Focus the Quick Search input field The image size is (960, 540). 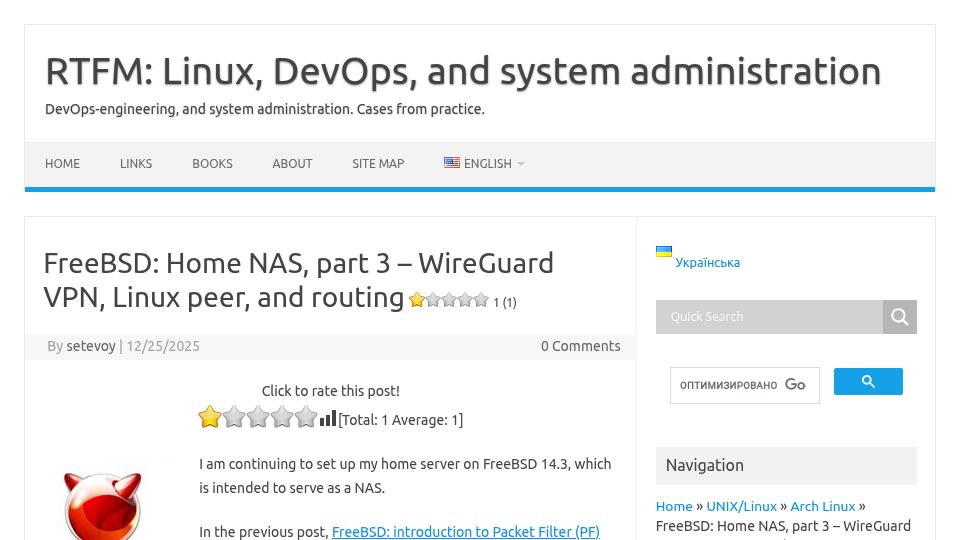[769, 317]
